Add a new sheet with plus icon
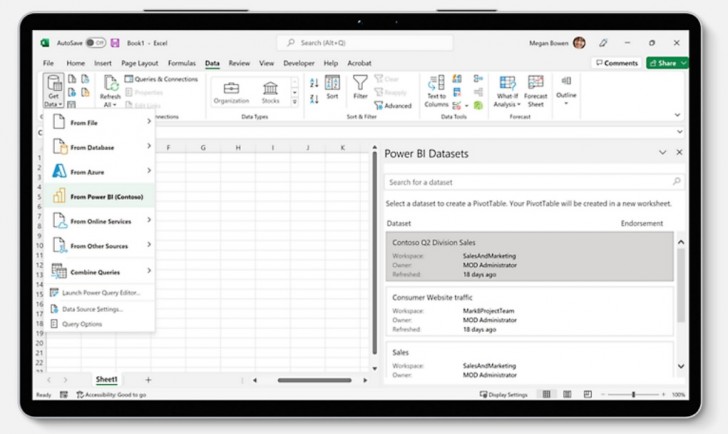The image size is (728, 434). pos(148,380)
